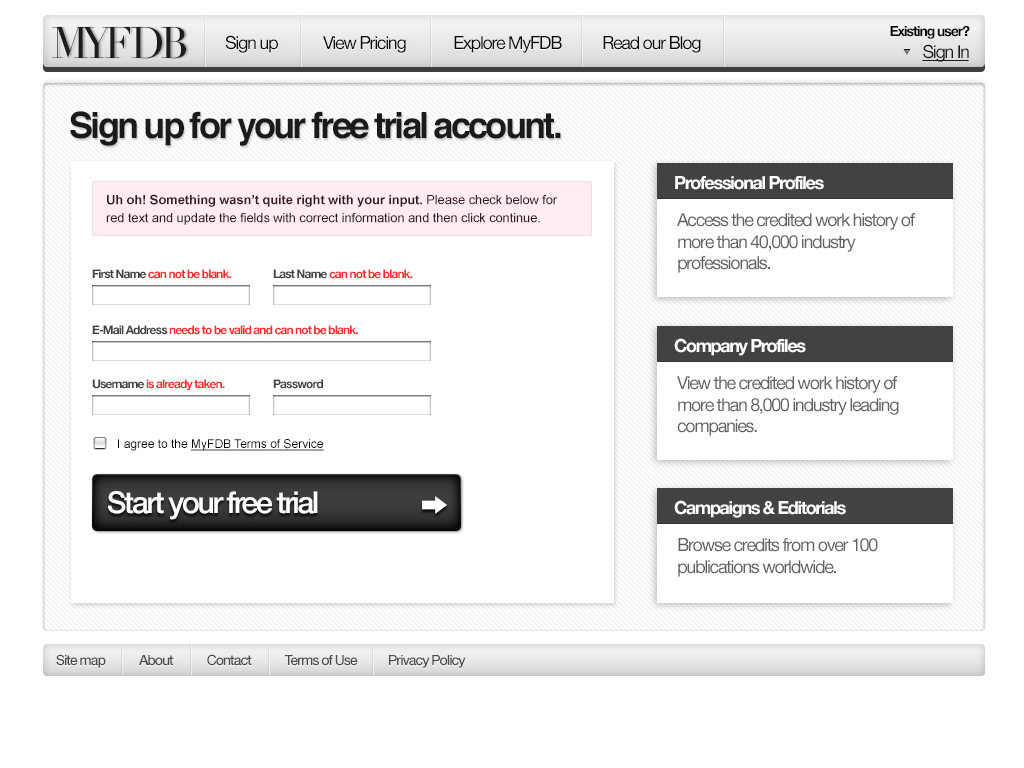Open Explore MyFDB in navigation
The image size is (1024, 768).
point(507,43)
